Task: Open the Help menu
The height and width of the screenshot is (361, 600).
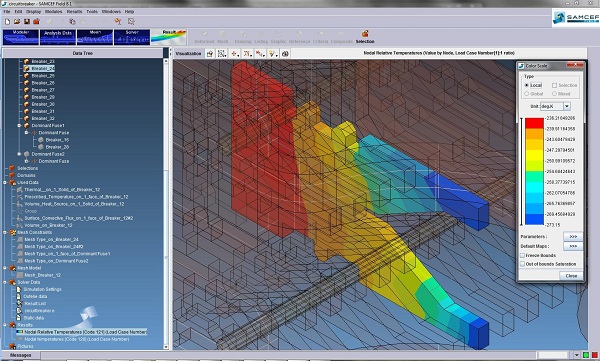Action: pos(129,11)
